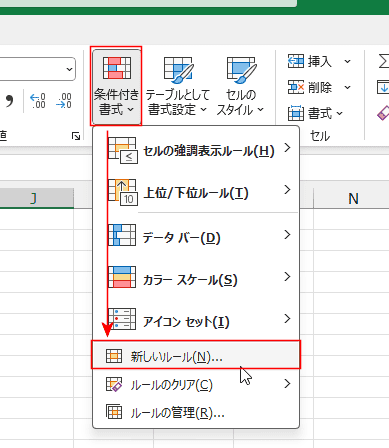Choose 新しいルール menu item
Image resolution: width=389 pixels, height=448 pixels.
pyautogui.click(x=196, y=356)
